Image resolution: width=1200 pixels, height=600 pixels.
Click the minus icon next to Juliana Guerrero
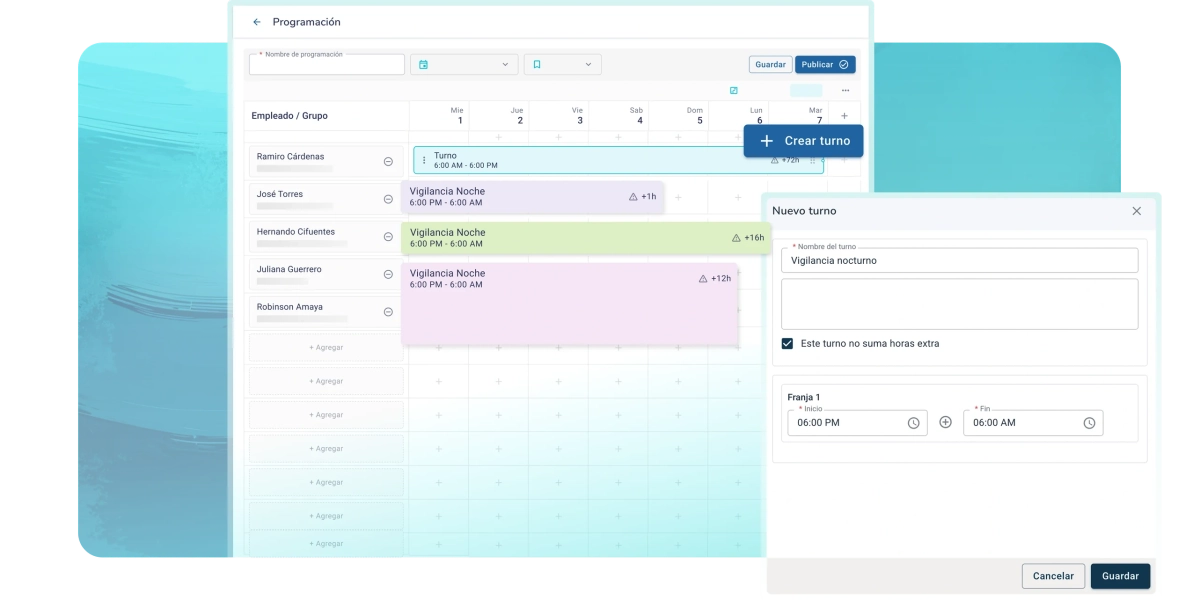pyautogui.click(x=388, y=274)
